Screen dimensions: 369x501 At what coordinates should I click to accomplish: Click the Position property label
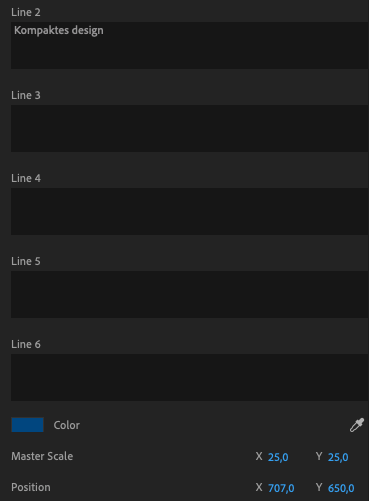click(x=31, y=487)
